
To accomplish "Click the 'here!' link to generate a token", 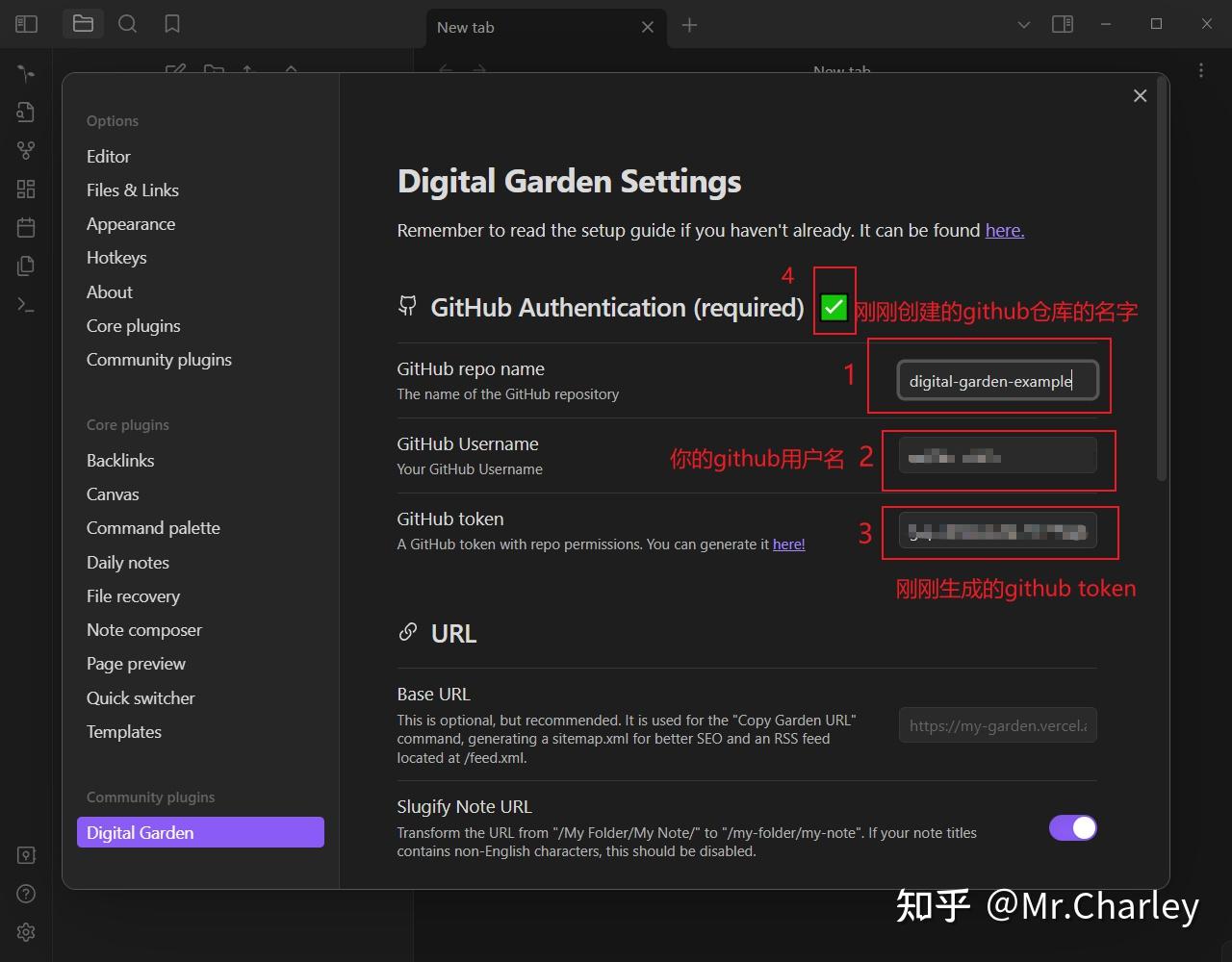I will click(x=788, y=544).
